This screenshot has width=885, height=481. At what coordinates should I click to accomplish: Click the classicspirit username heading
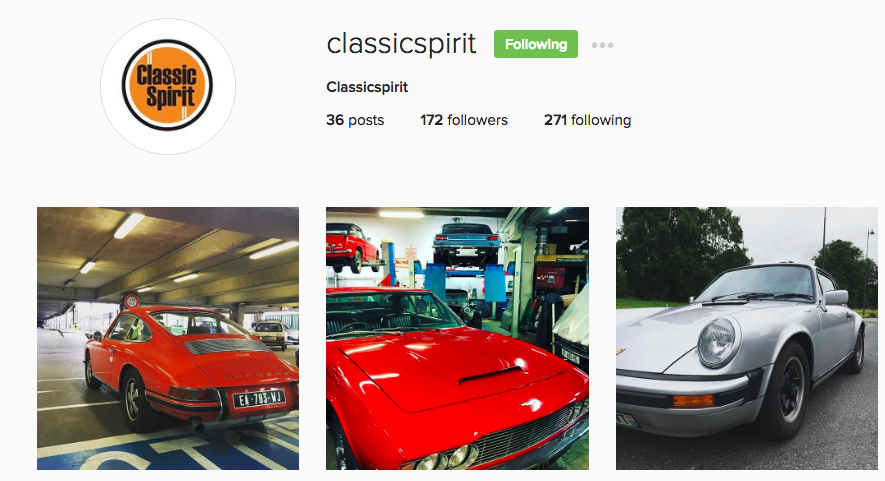point(401,43)
